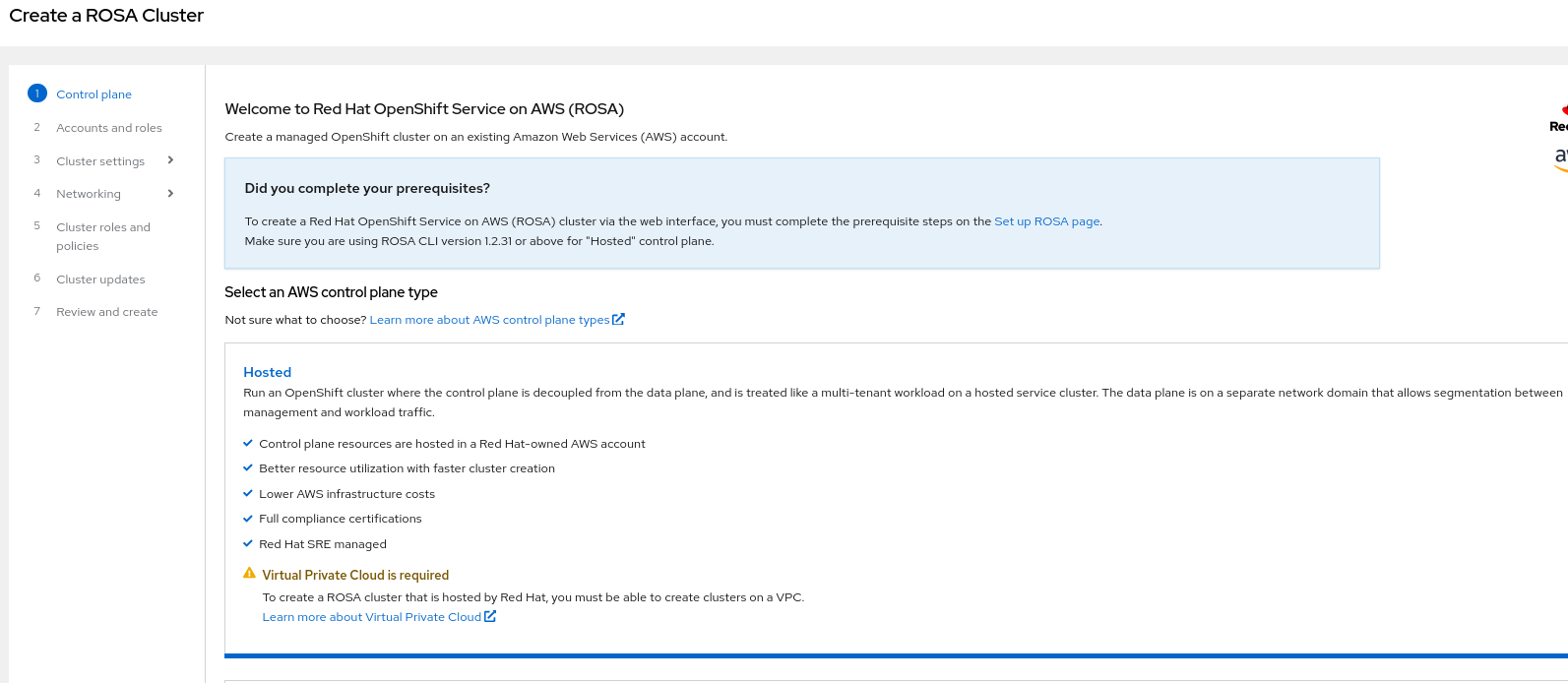The width and height of the screenshot is (1568, 683).
Task: Open Cluster updates step
Action: 100,279
